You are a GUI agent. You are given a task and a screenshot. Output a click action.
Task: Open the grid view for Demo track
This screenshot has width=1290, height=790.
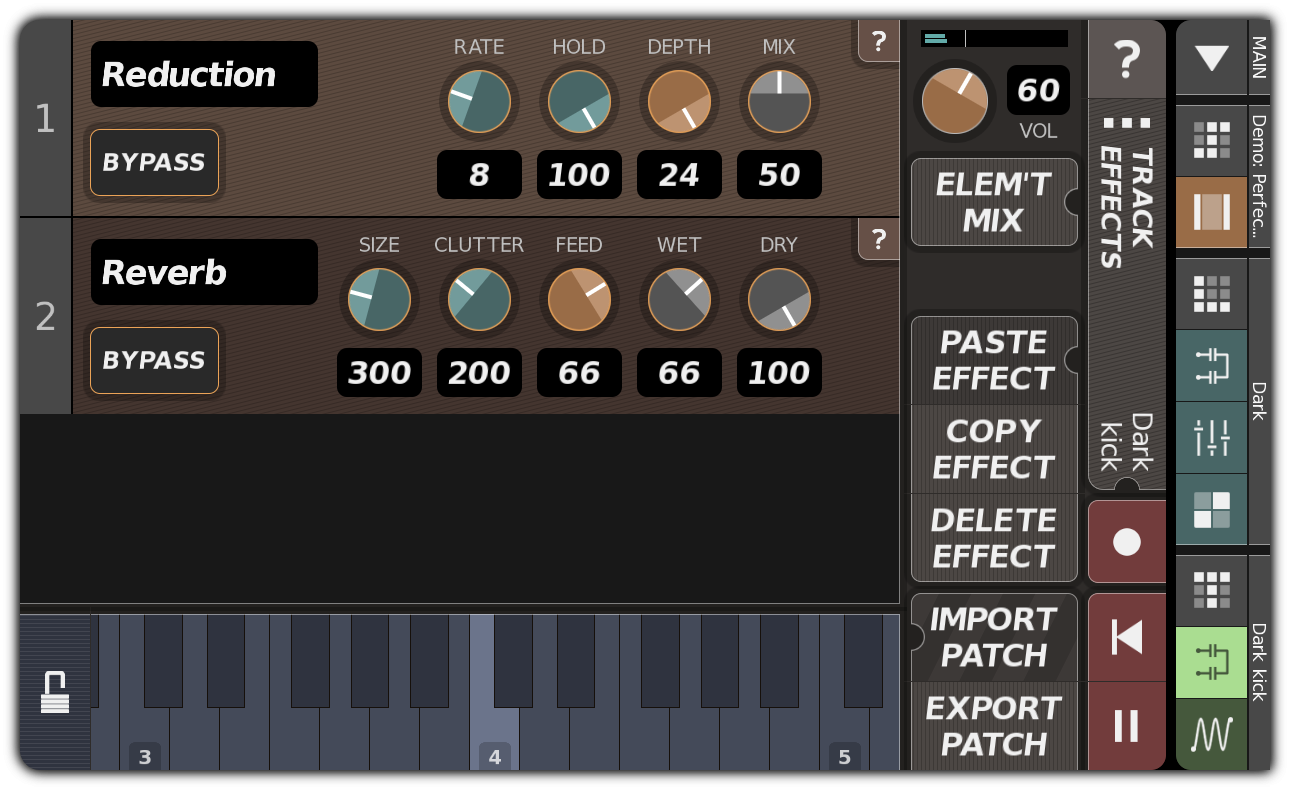point(1211,140)
